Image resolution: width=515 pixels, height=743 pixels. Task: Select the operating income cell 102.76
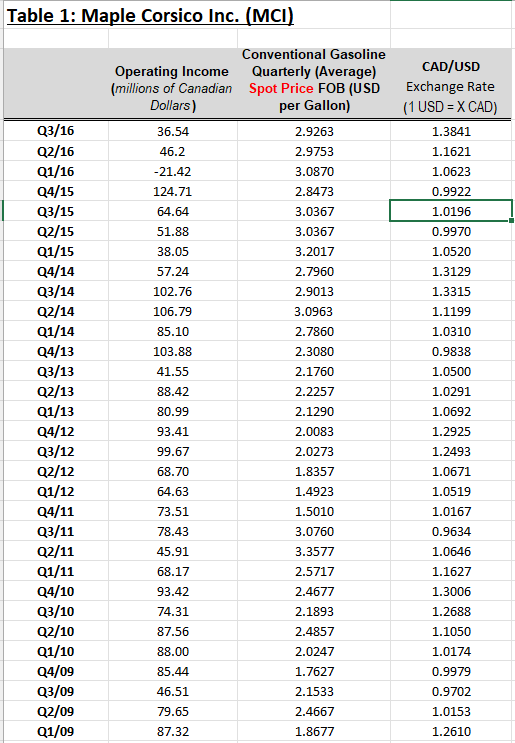click(x=172, y=291)
